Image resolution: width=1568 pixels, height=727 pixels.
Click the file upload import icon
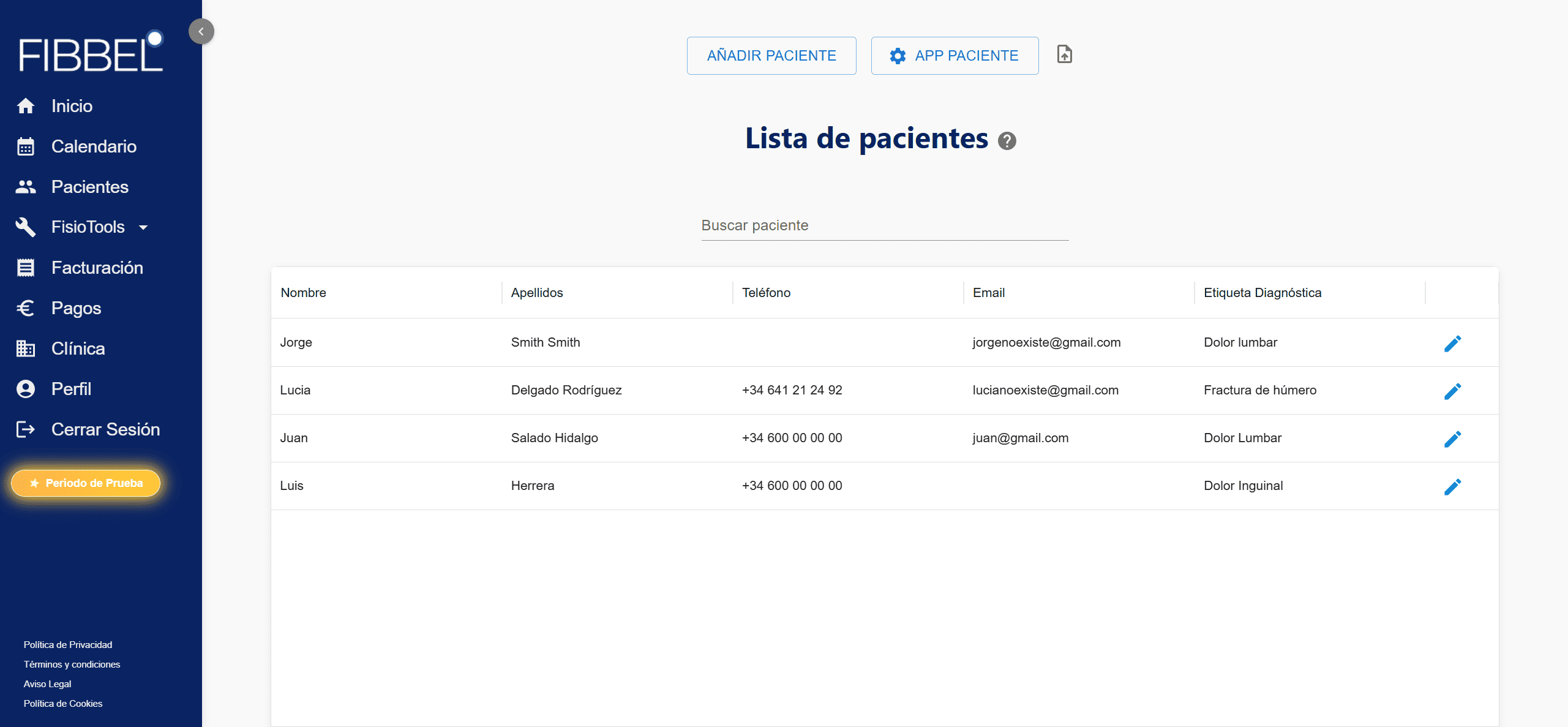(1065, 55)
